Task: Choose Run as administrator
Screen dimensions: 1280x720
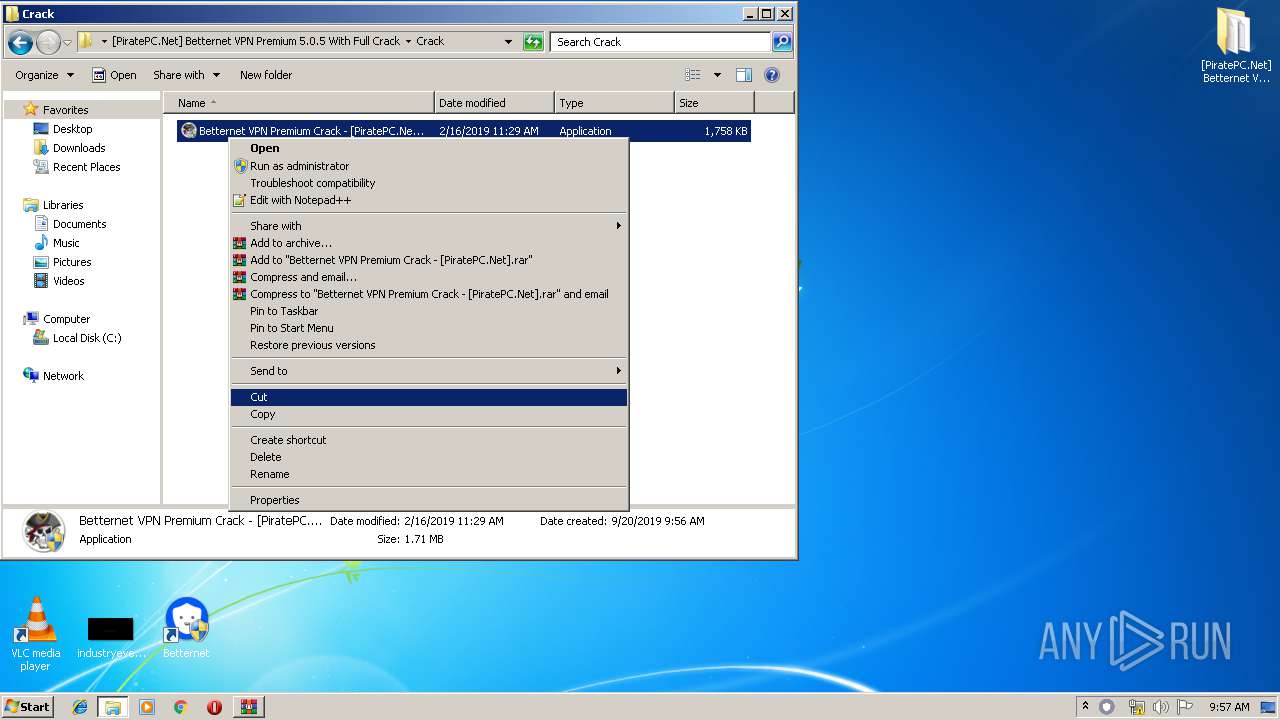Action: point(429,166)
